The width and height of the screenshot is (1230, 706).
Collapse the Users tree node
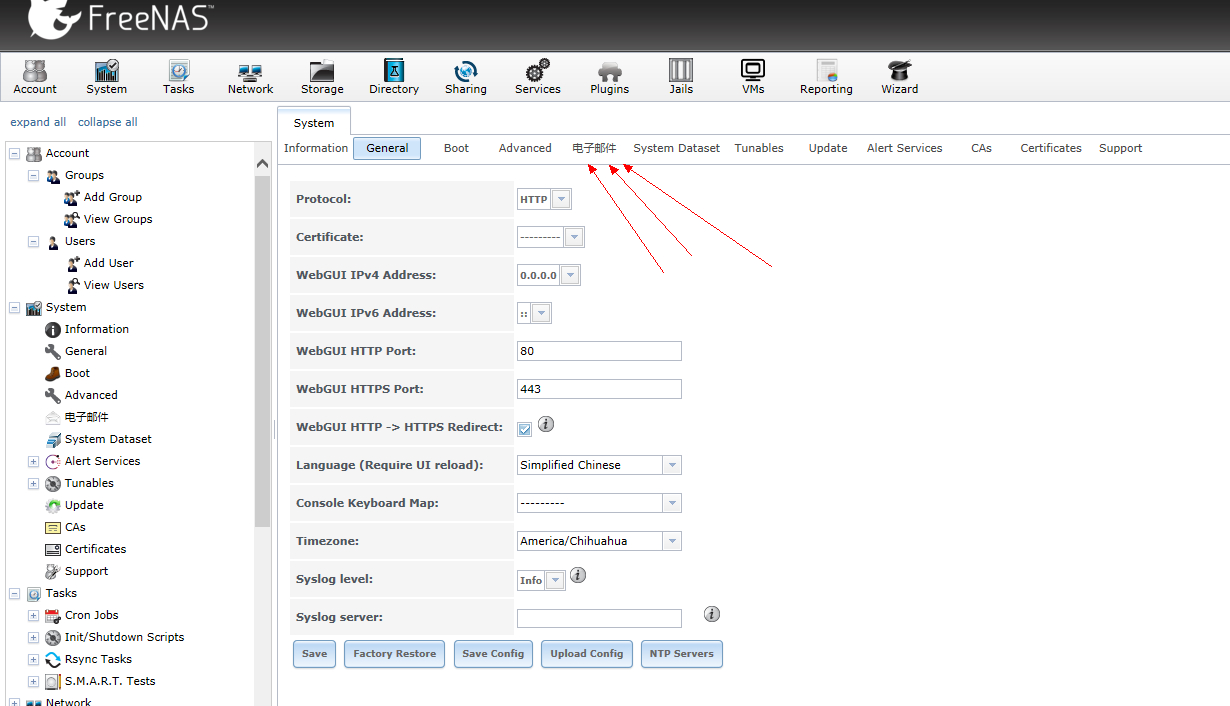coord(33,241)
